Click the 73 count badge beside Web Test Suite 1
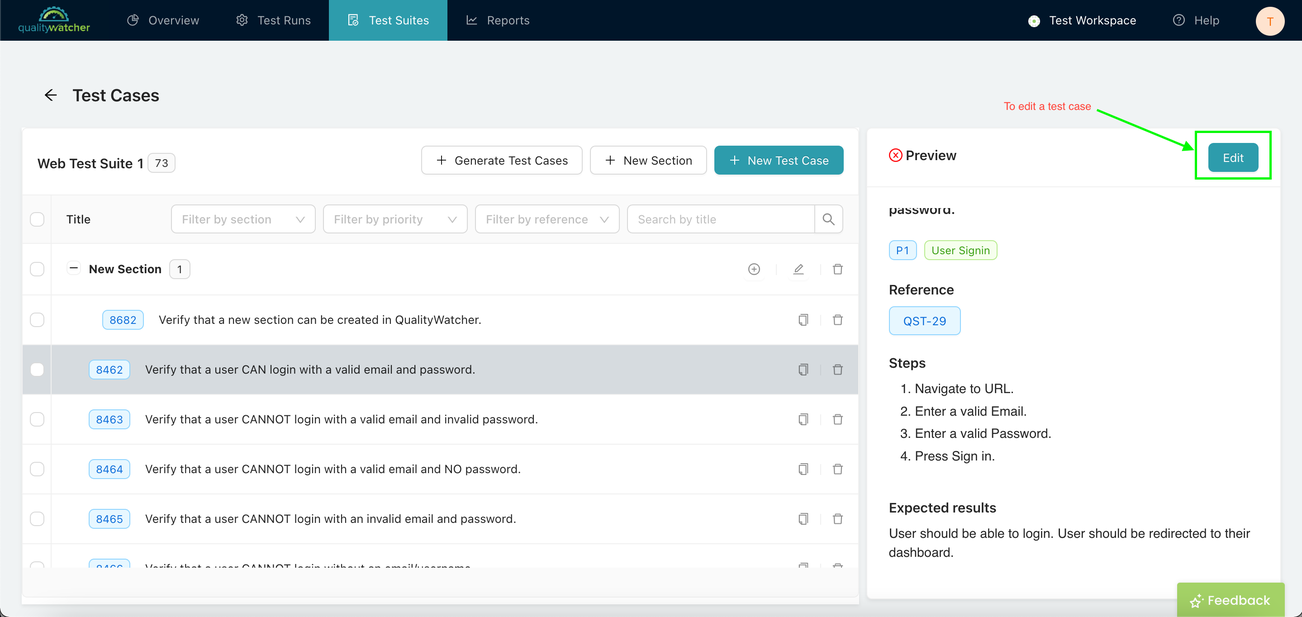 pos(162,163)
